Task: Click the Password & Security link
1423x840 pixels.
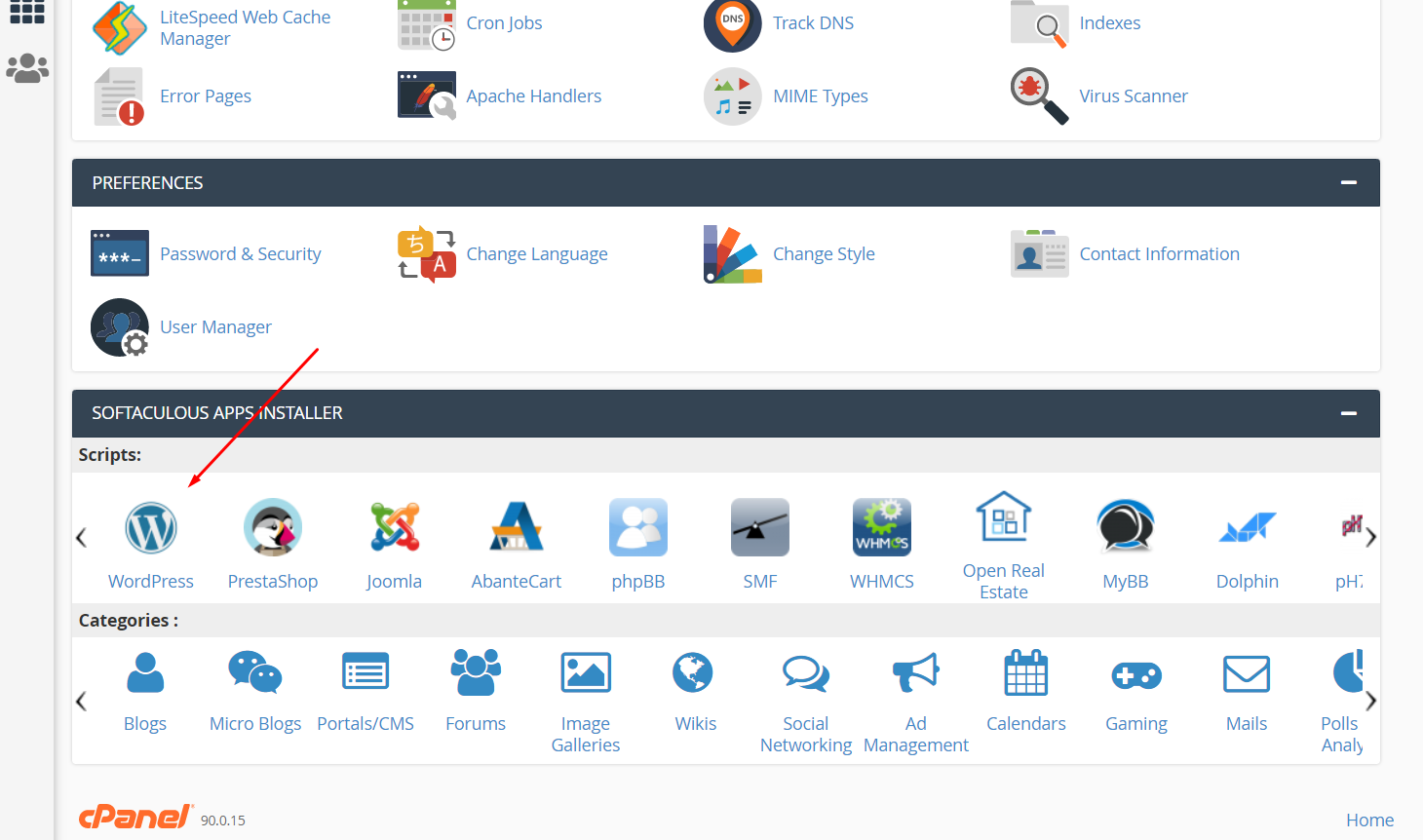Action: [x=240, y=254]
